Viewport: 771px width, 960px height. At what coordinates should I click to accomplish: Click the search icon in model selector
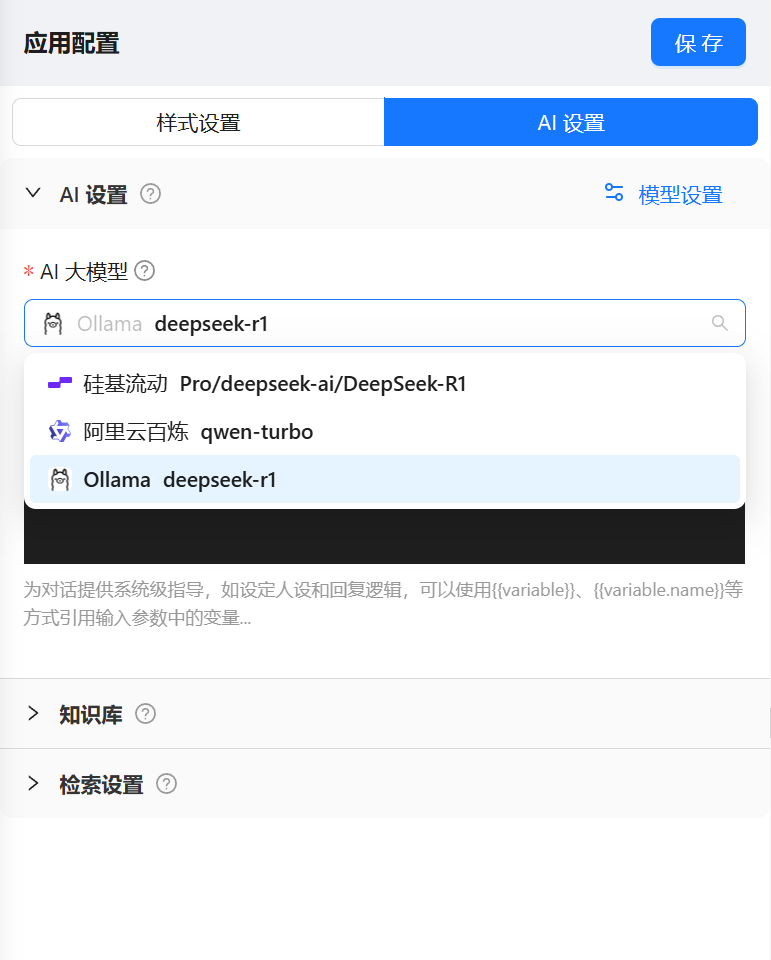tap(720, 323)
